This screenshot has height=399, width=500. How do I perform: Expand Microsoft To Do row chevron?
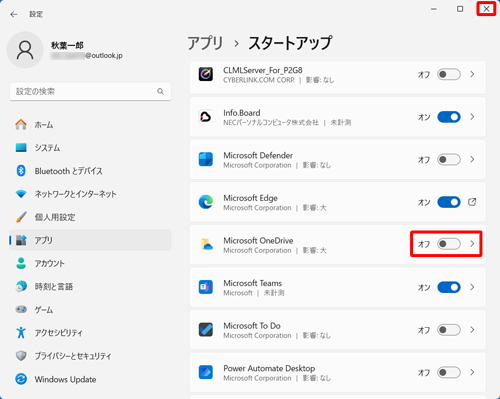[x=472, y=330]
